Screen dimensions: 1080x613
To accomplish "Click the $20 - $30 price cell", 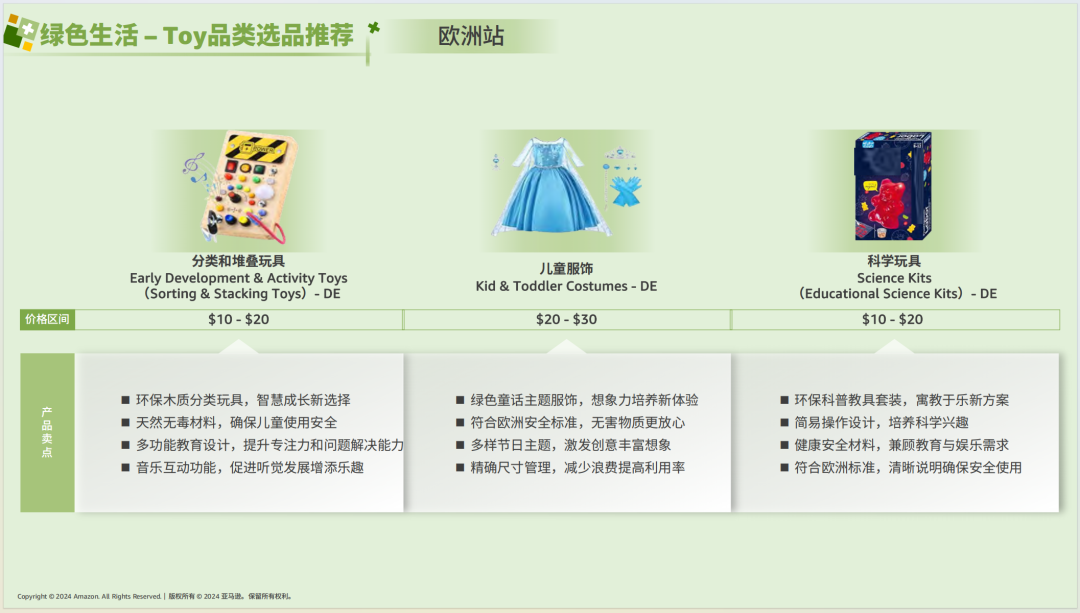I will [x=566, y=319].
